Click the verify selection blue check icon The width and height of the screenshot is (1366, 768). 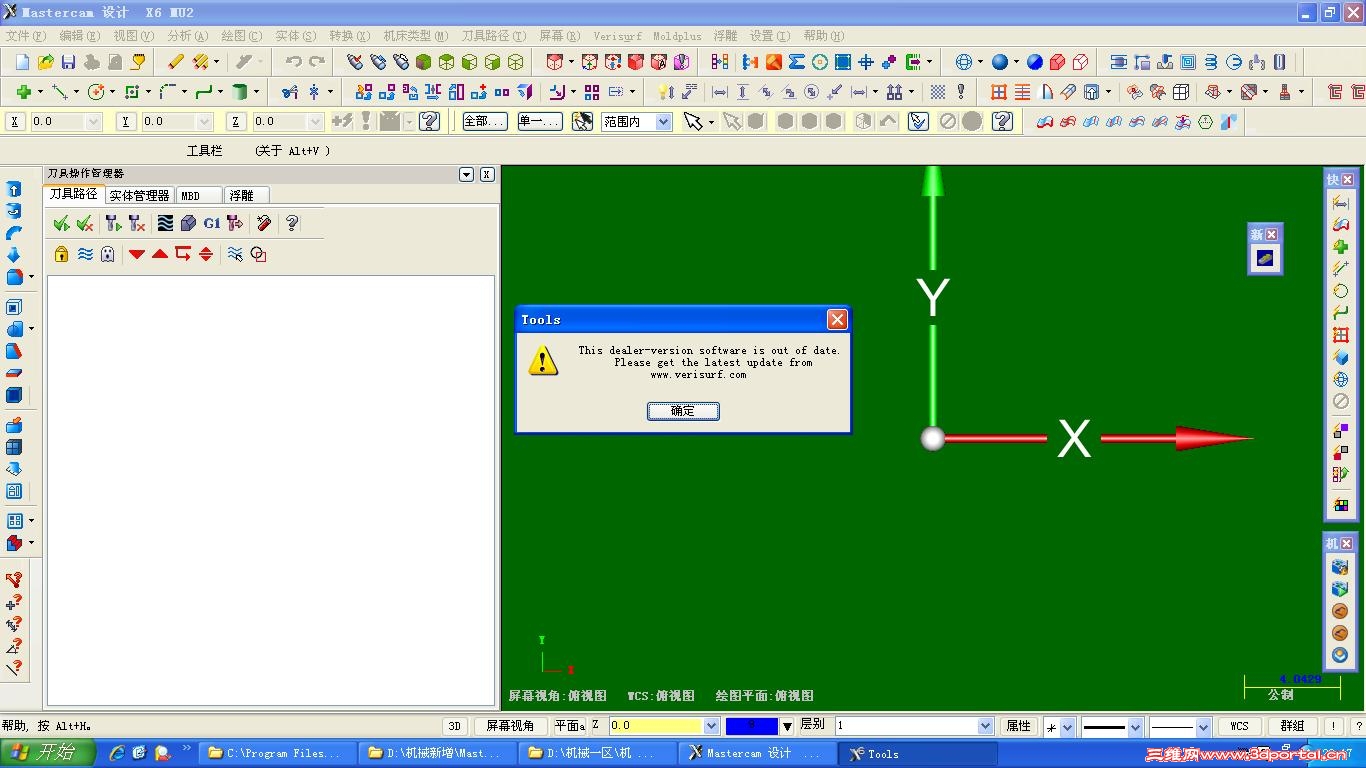click(918, 121)
